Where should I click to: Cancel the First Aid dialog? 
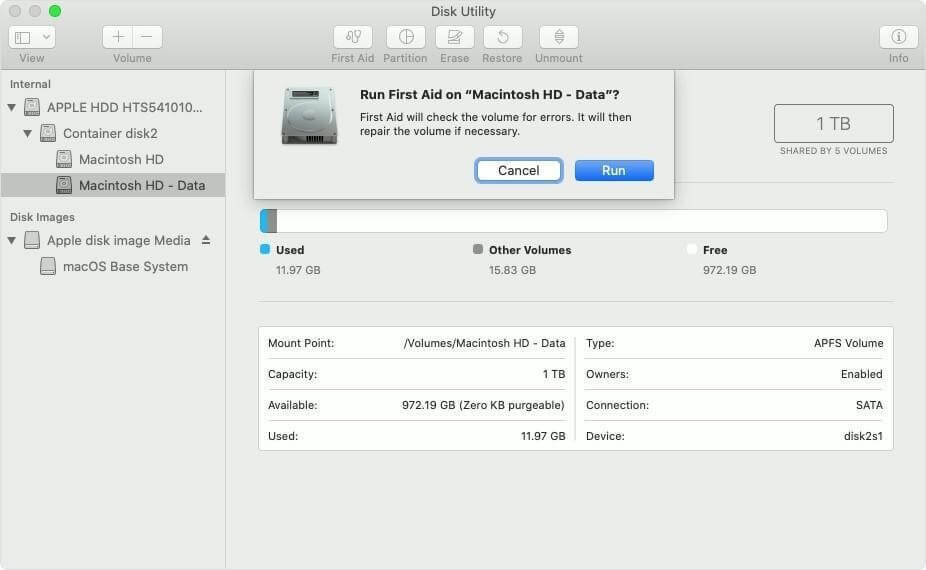(518, 170)
